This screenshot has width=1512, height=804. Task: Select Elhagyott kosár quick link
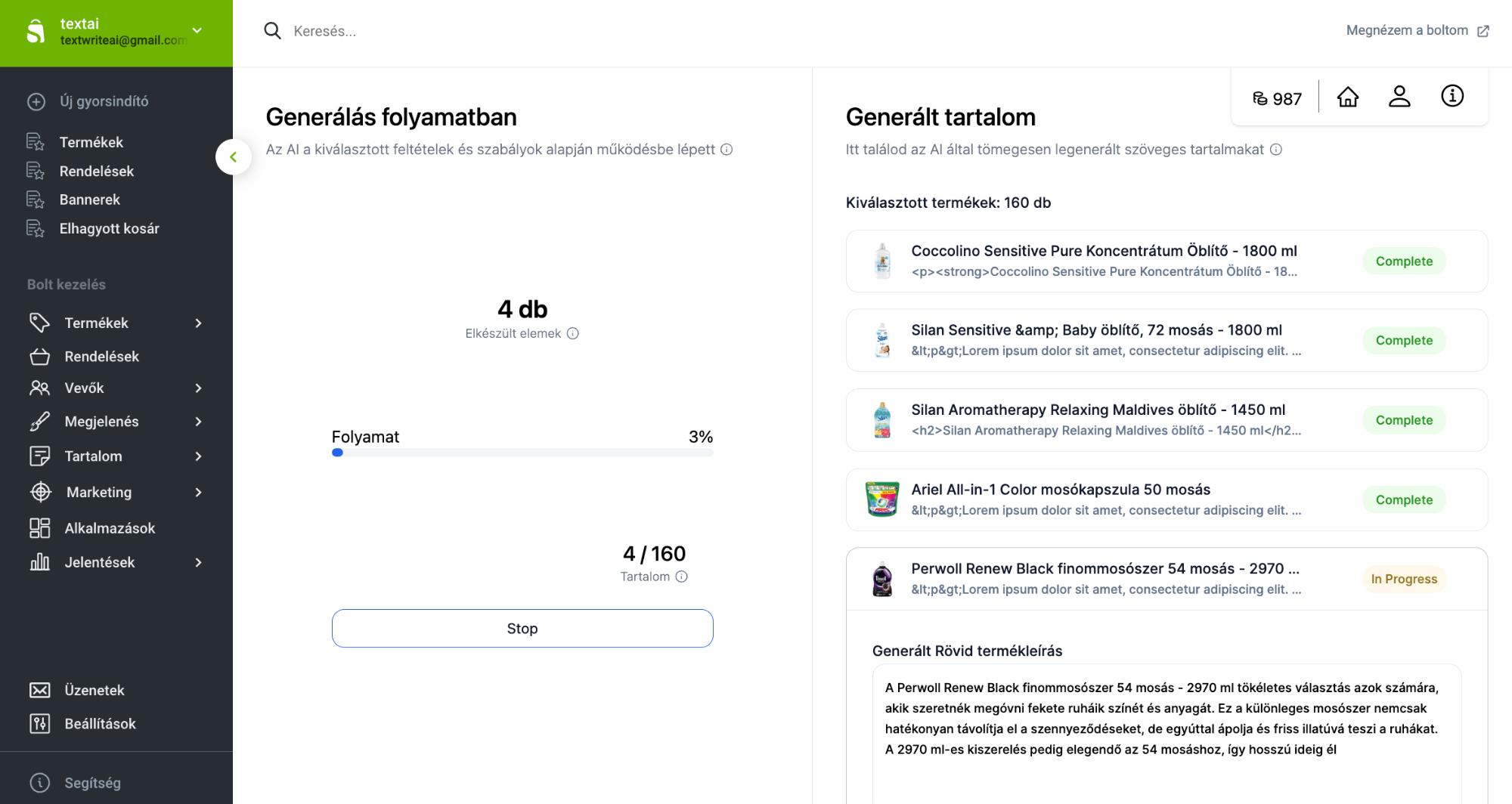click(109, 229)
